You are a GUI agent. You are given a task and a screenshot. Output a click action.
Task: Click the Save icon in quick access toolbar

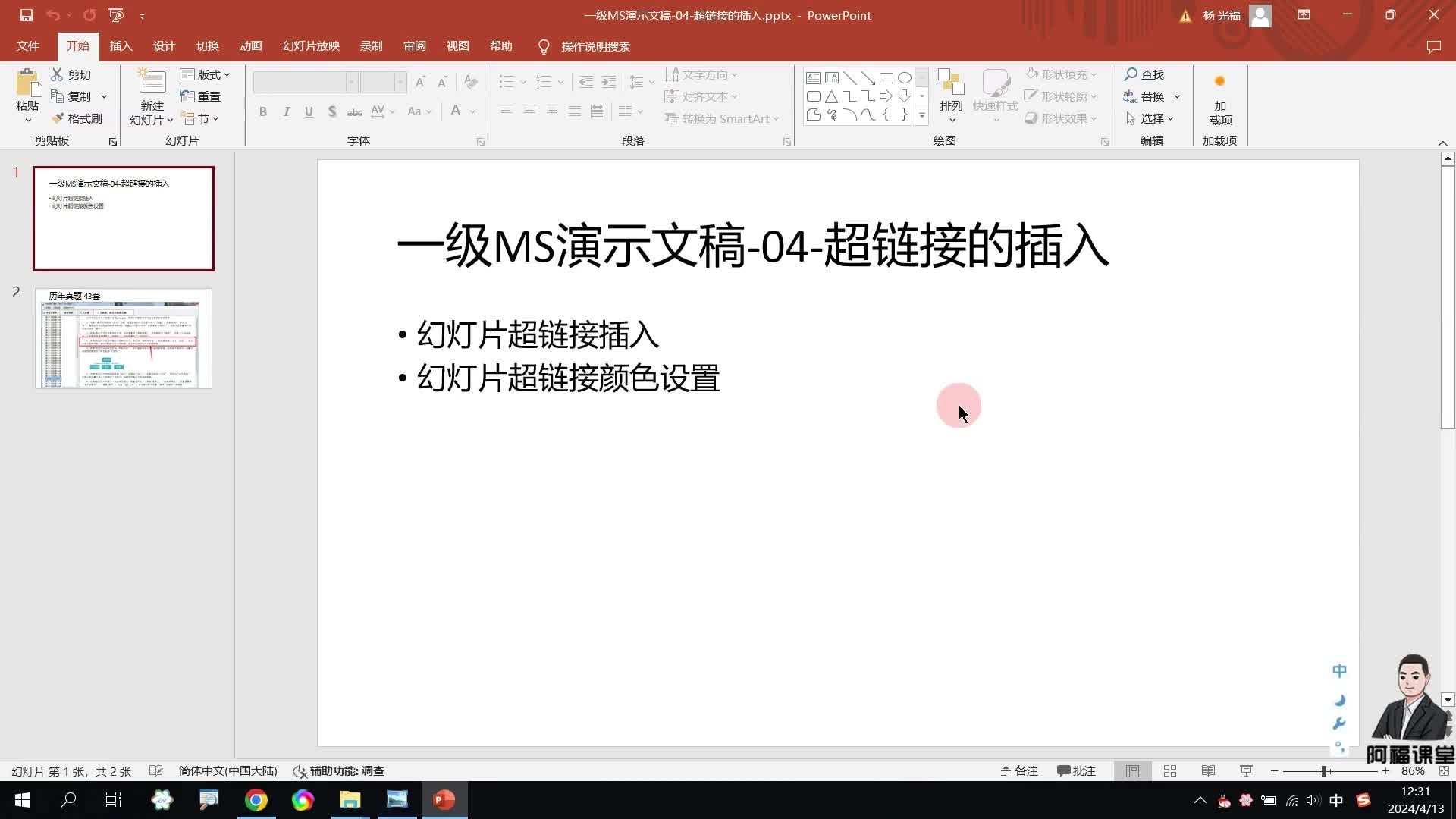click(x=26, y=15)
